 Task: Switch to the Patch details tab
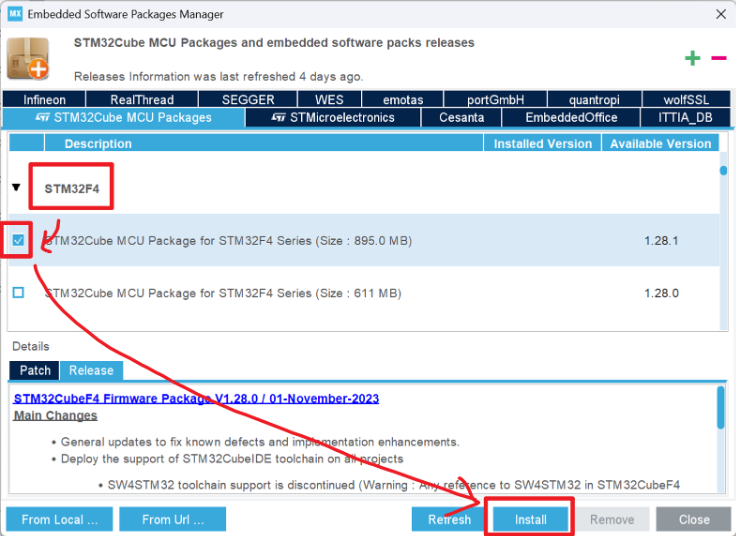[35, 370]
